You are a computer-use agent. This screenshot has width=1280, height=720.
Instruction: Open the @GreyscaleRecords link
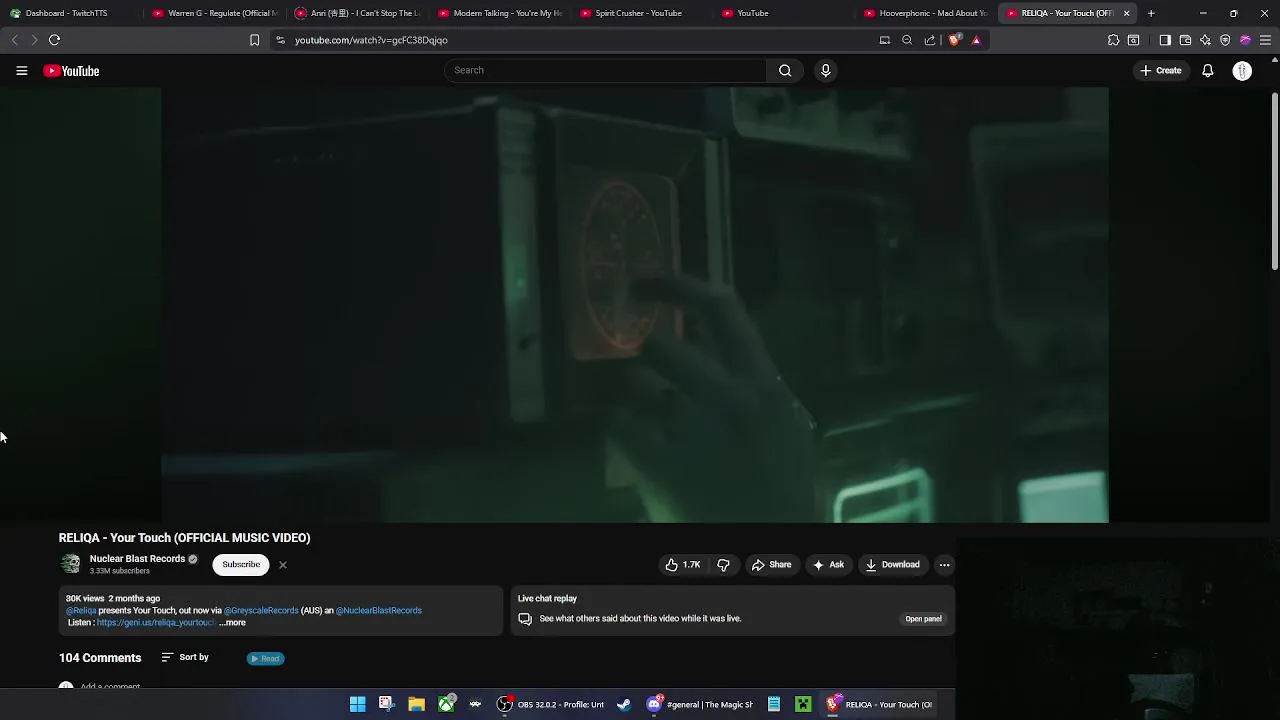pyautogui.click(x=261, y=611)
